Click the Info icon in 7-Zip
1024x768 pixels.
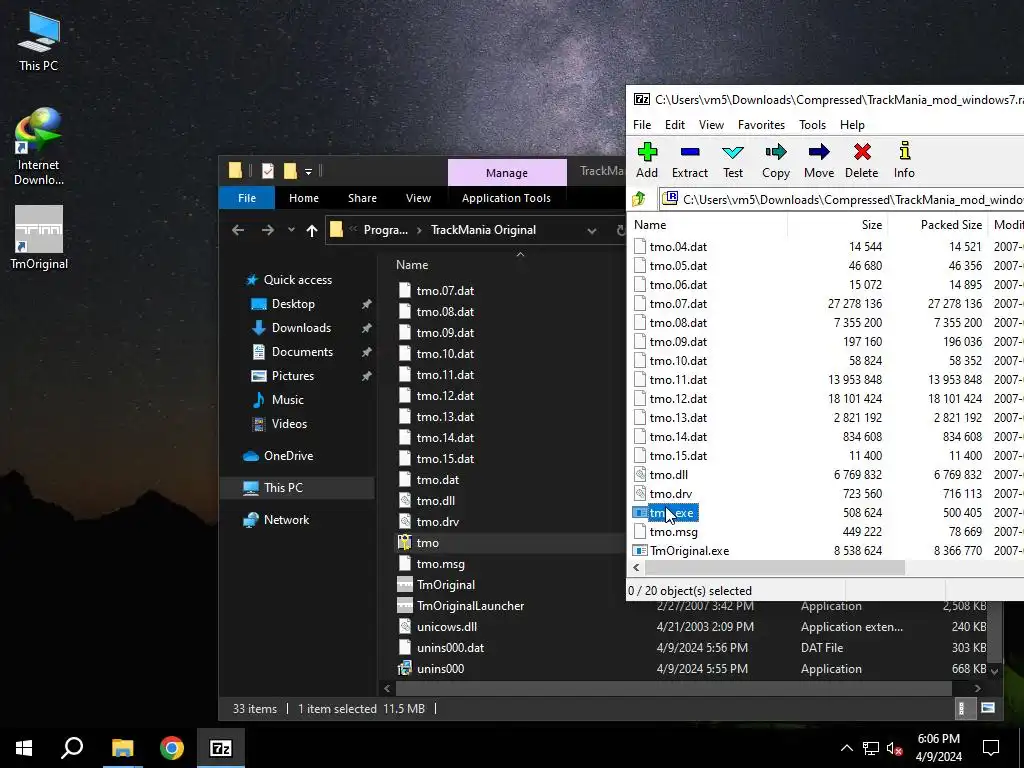tap(904, 151)
